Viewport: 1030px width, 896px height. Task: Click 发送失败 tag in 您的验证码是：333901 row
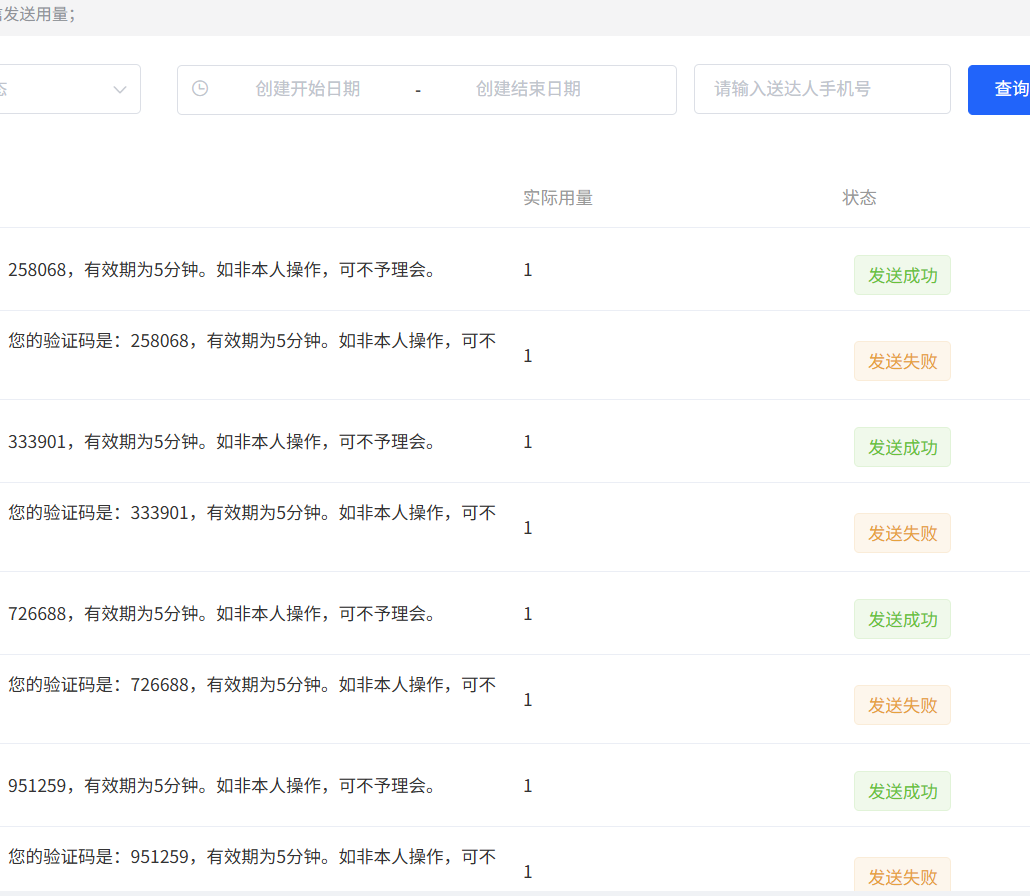point(903,533)
